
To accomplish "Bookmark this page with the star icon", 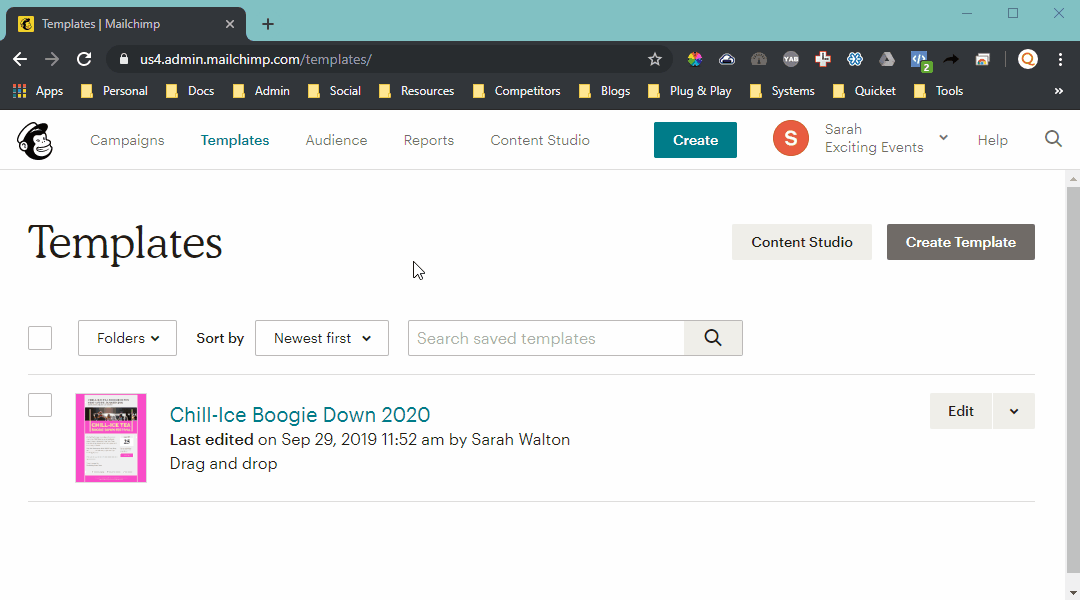I will [654, 59].
